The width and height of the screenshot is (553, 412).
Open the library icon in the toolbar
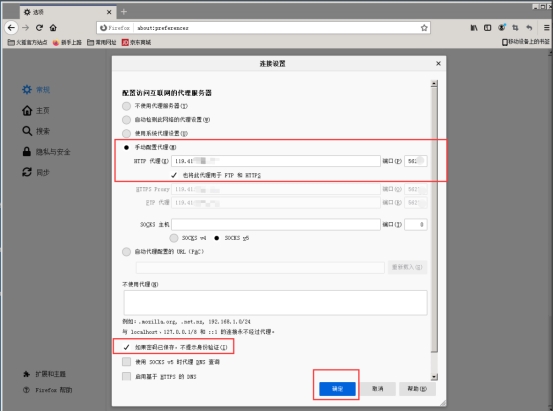474,28
